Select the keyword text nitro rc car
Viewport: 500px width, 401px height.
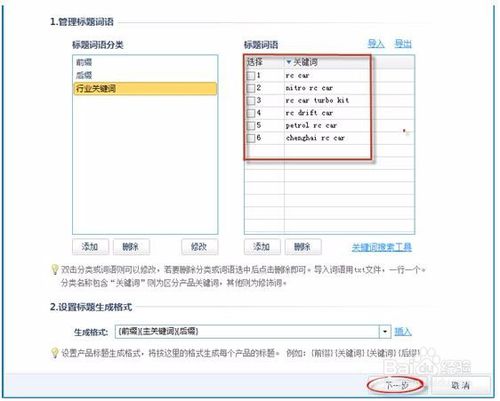pyautogui.click(x=309, y=88)
